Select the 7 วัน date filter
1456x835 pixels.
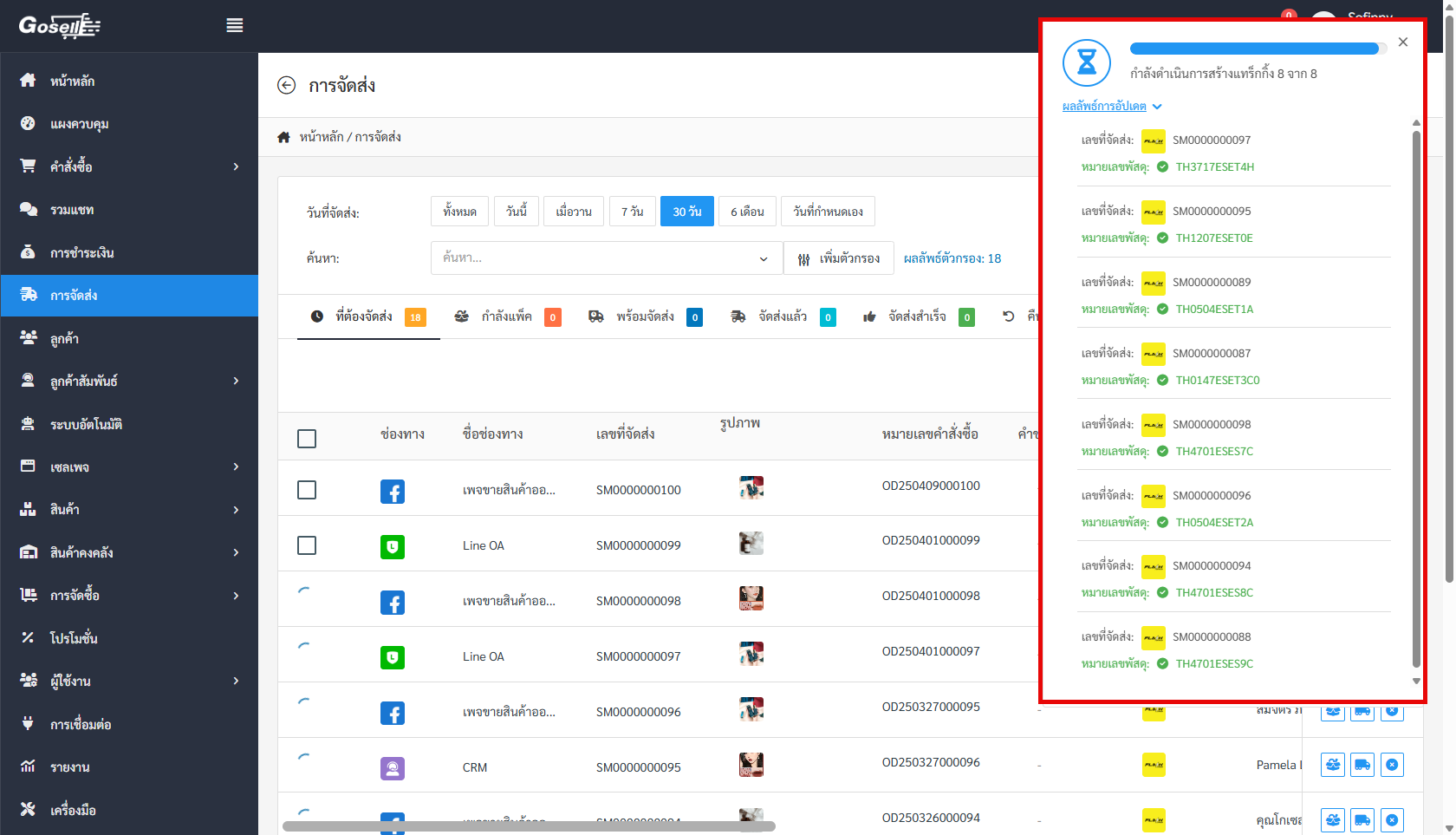(632, 212)
